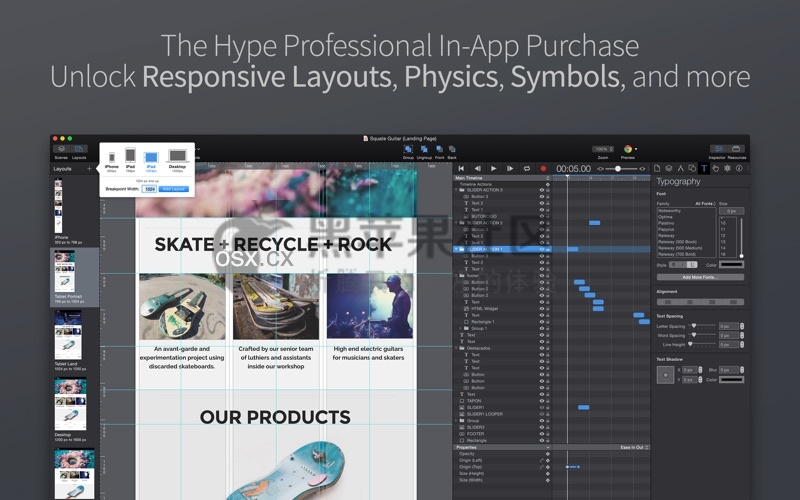800x500 pixels.
Task: Click the underline style button
Action: [x=692, y=265]
